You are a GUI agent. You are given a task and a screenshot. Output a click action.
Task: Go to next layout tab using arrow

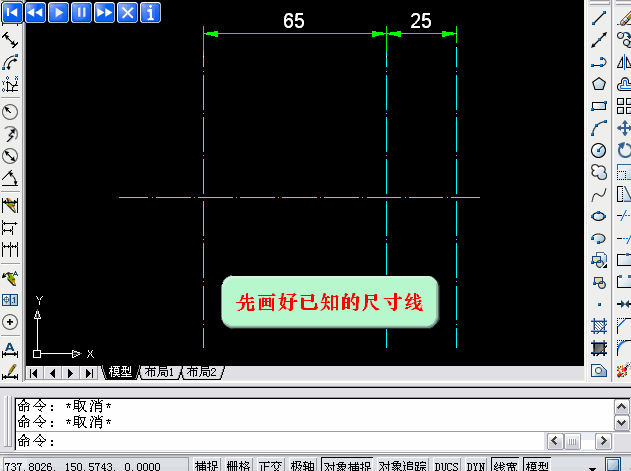click(70, 373)
